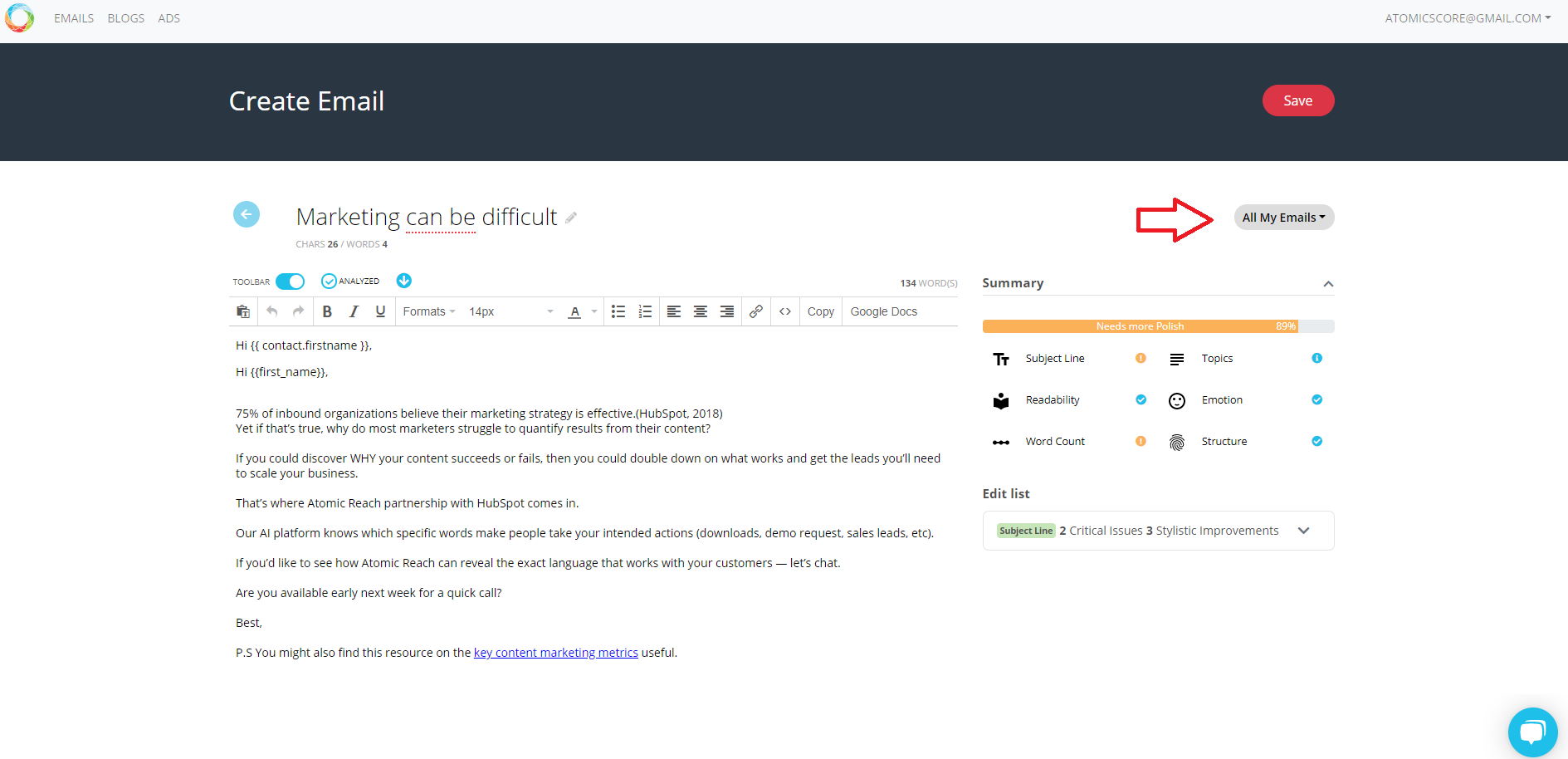
Task: Insert a bulleted list
Action: point(618,311)
